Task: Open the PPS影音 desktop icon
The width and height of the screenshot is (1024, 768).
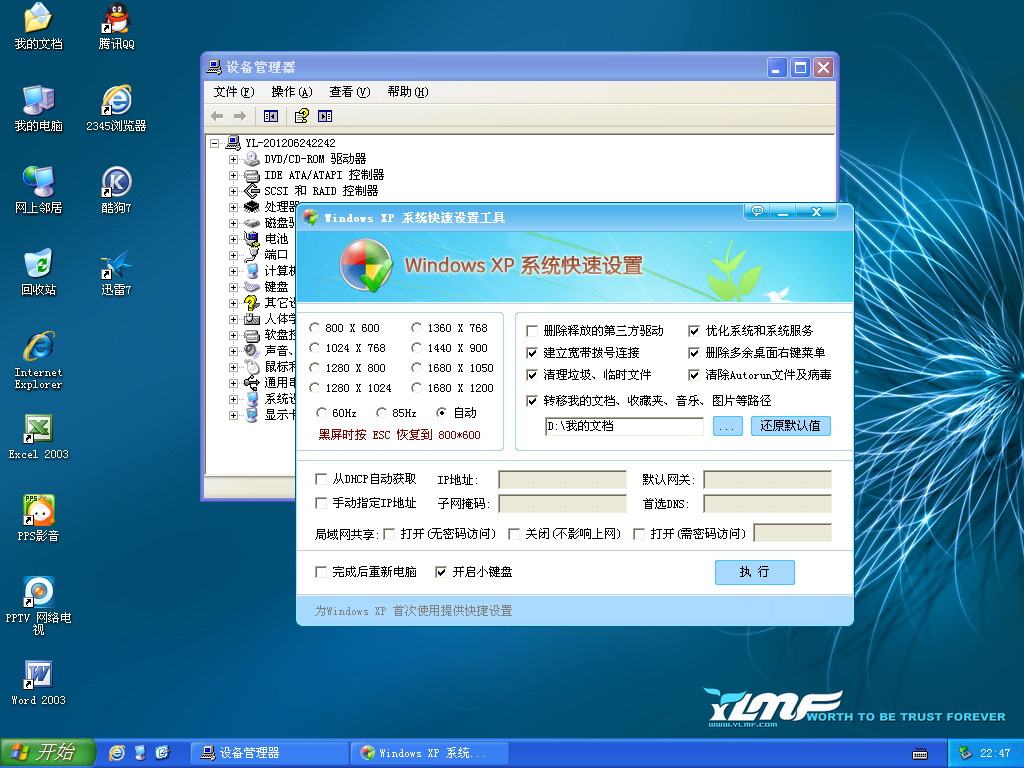Action: tap(38, 512)
